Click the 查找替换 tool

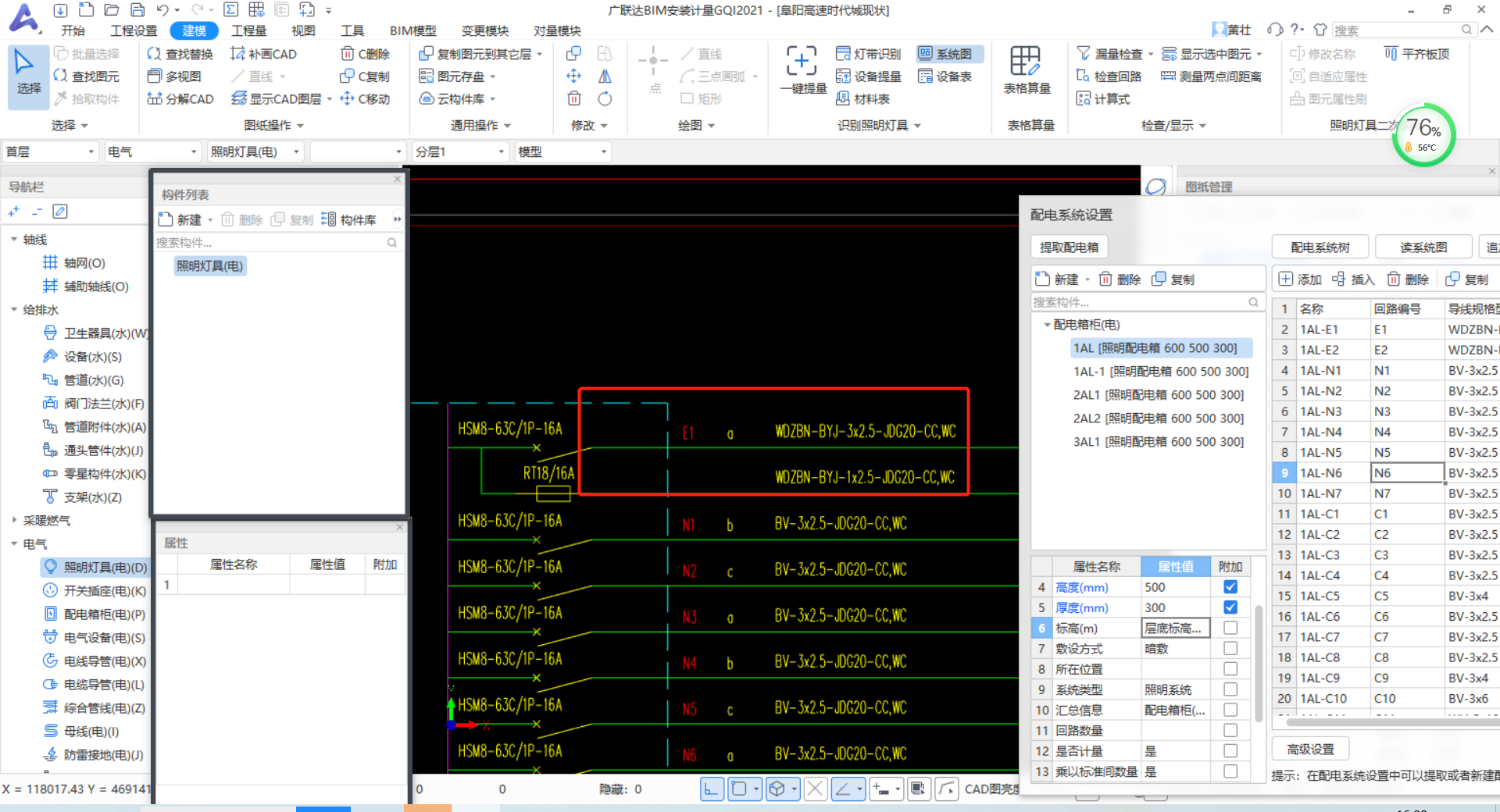(x=180, y=54)
